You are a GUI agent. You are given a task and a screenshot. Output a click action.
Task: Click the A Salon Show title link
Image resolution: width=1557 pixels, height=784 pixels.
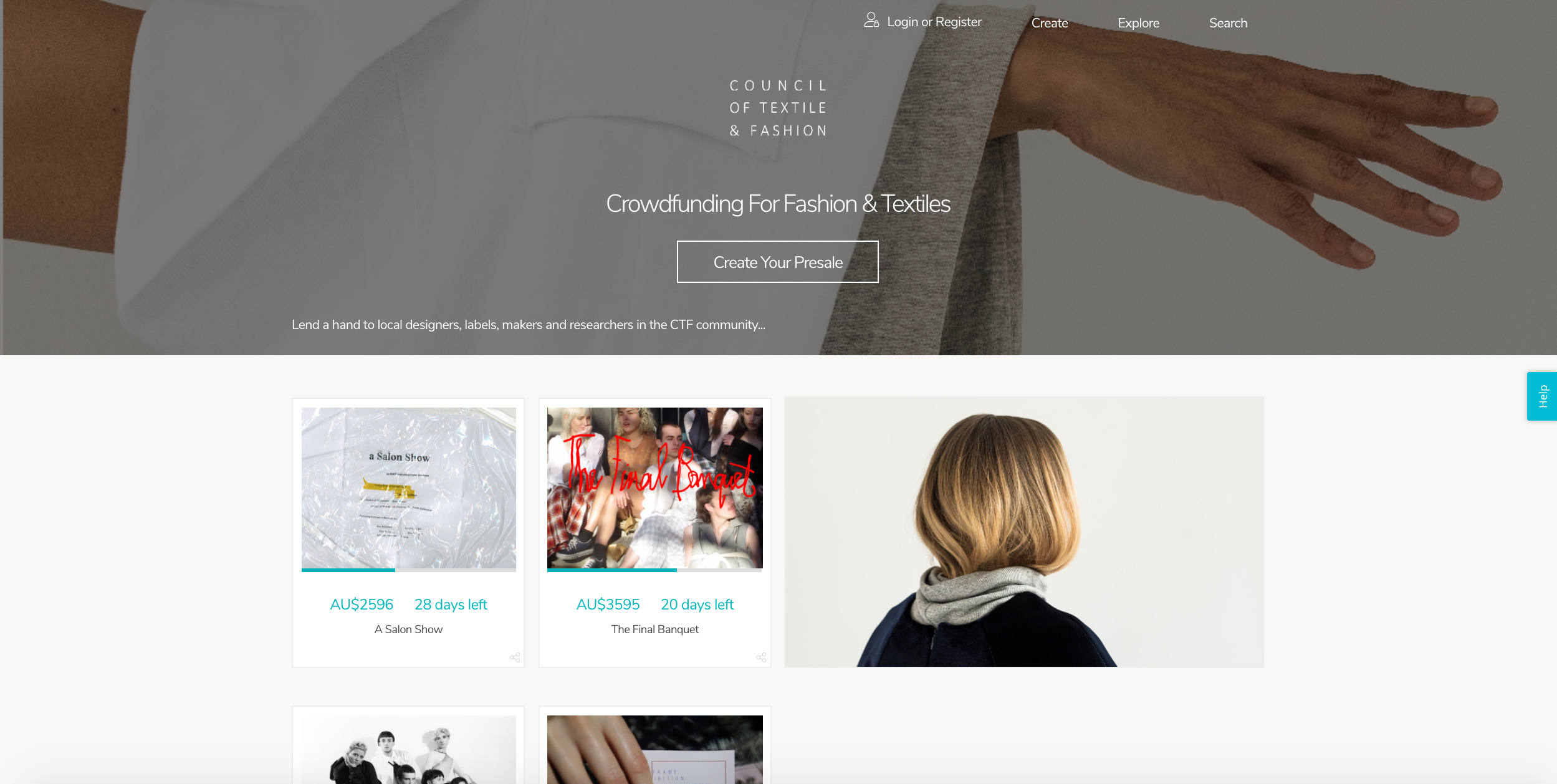(x=408, y=629)
